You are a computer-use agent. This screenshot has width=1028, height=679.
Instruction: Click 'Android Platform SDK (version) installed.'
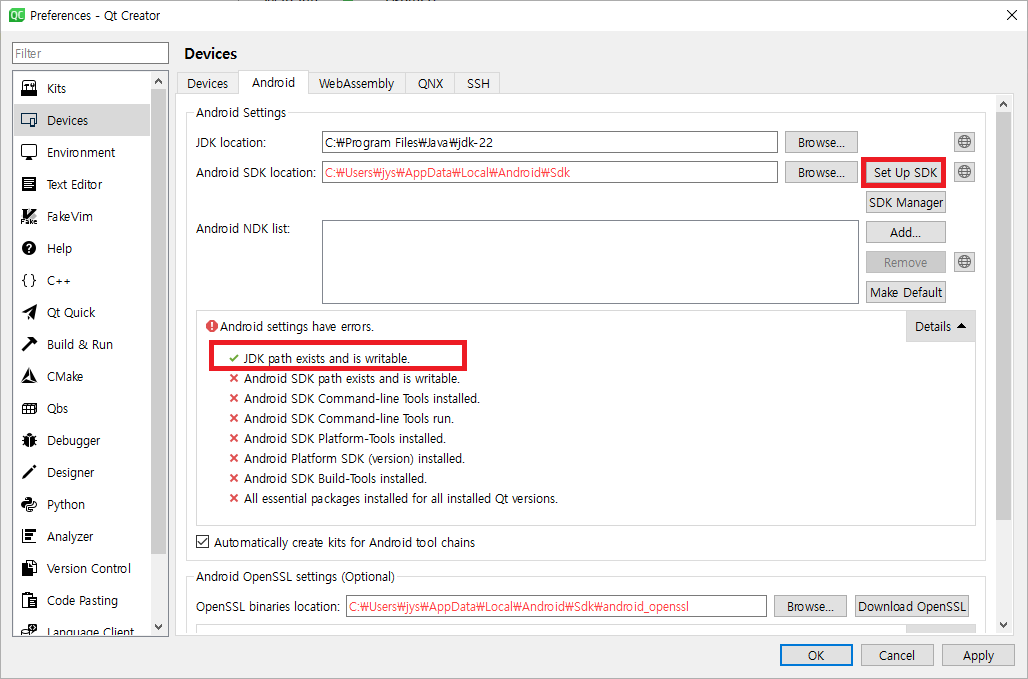pos(354,458)
